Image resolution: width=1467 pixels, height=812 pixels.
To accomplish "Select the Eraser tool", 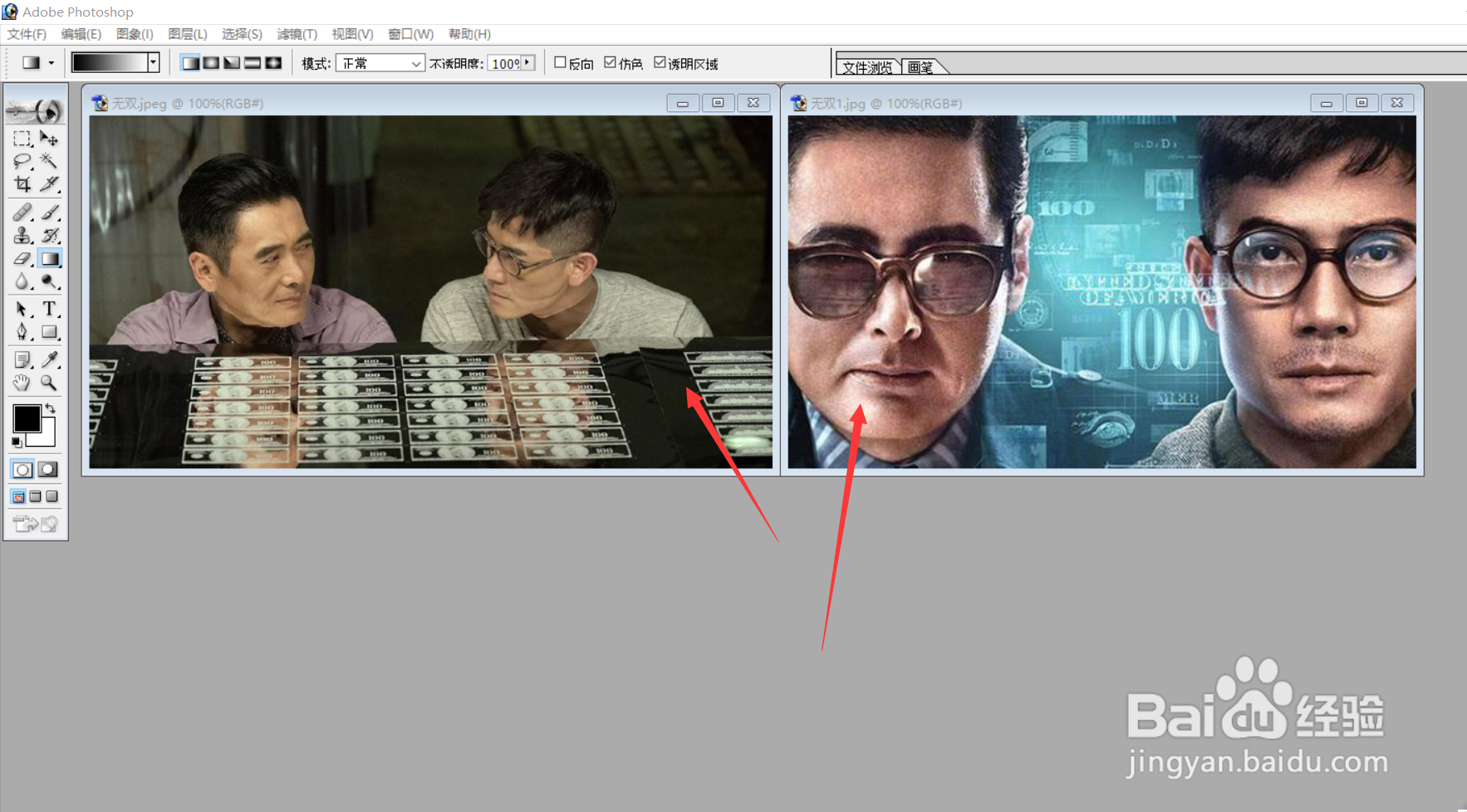I will click(x=22, y=259).
